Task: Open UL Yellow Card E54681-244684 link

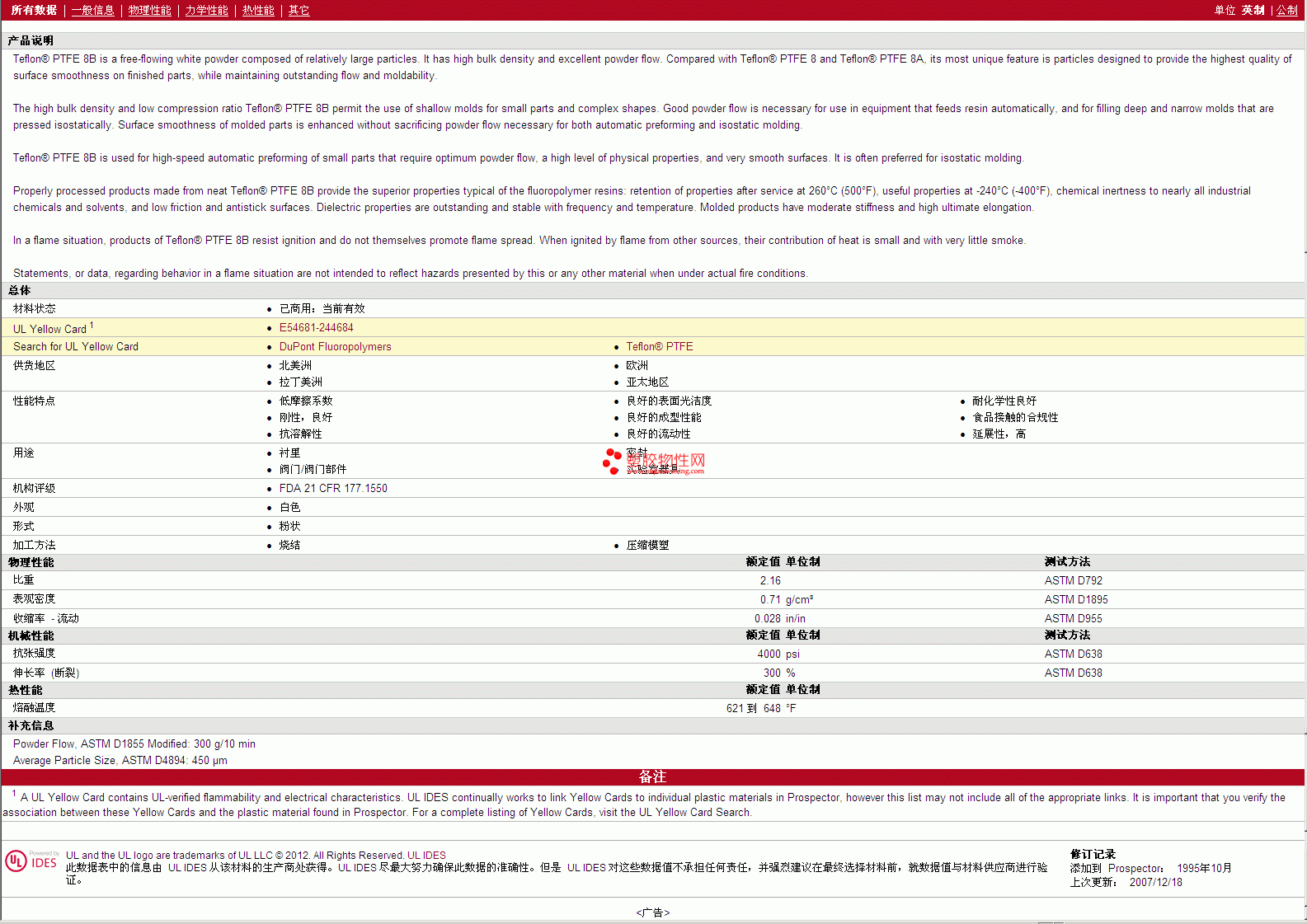Action: tap(316, 327)
